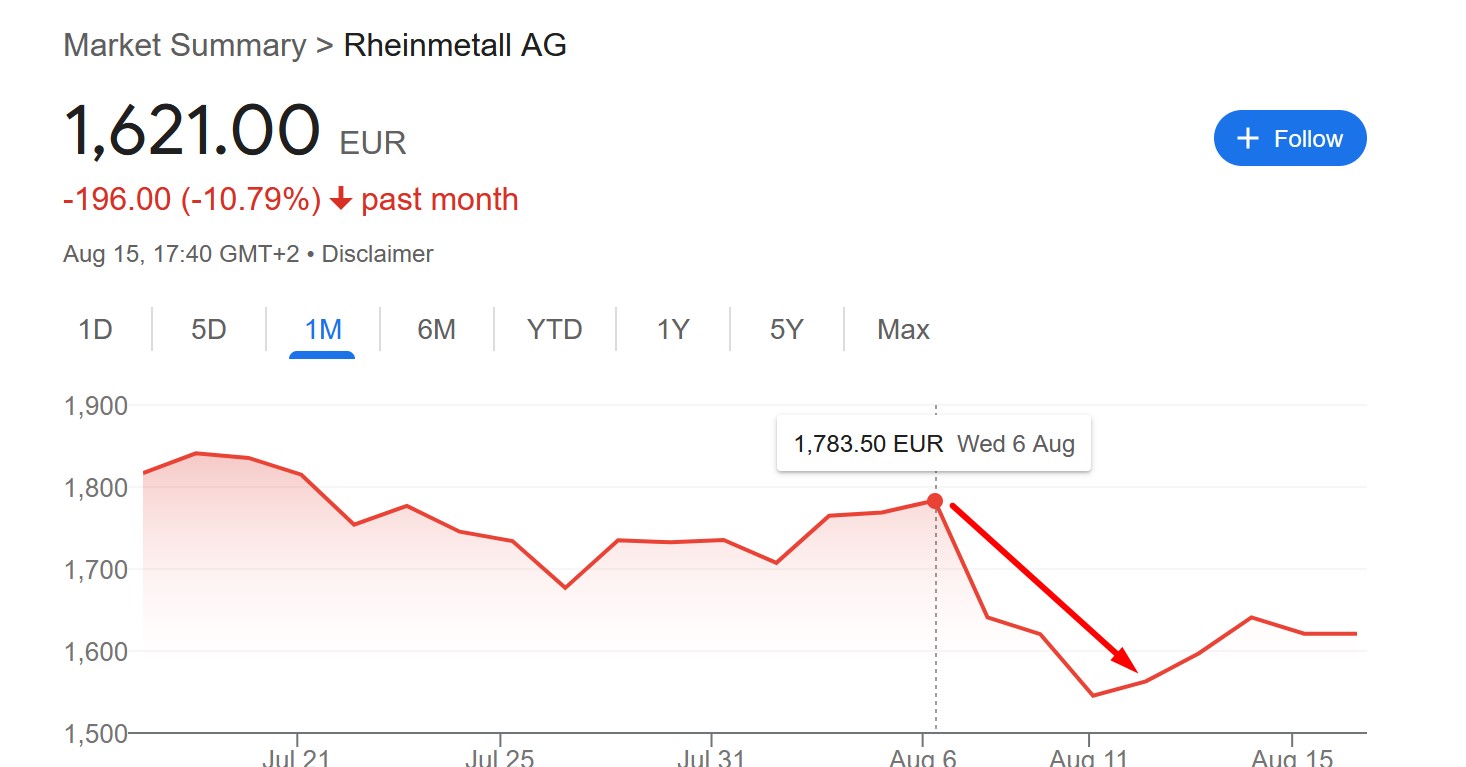Open the 6M chart range
Screen dimensions: 1466x767
[x=436, y=329]
